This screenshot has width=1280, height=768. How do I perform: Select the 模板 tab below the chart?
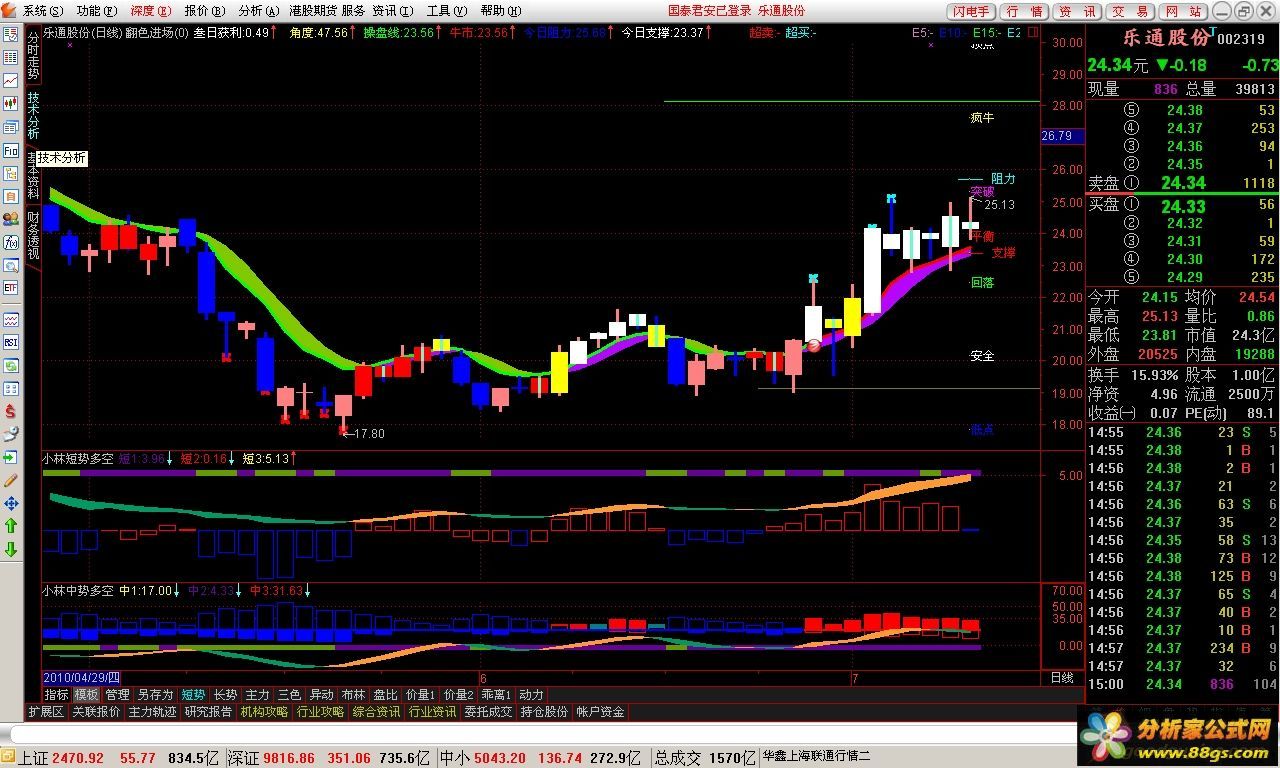[86, 694]
